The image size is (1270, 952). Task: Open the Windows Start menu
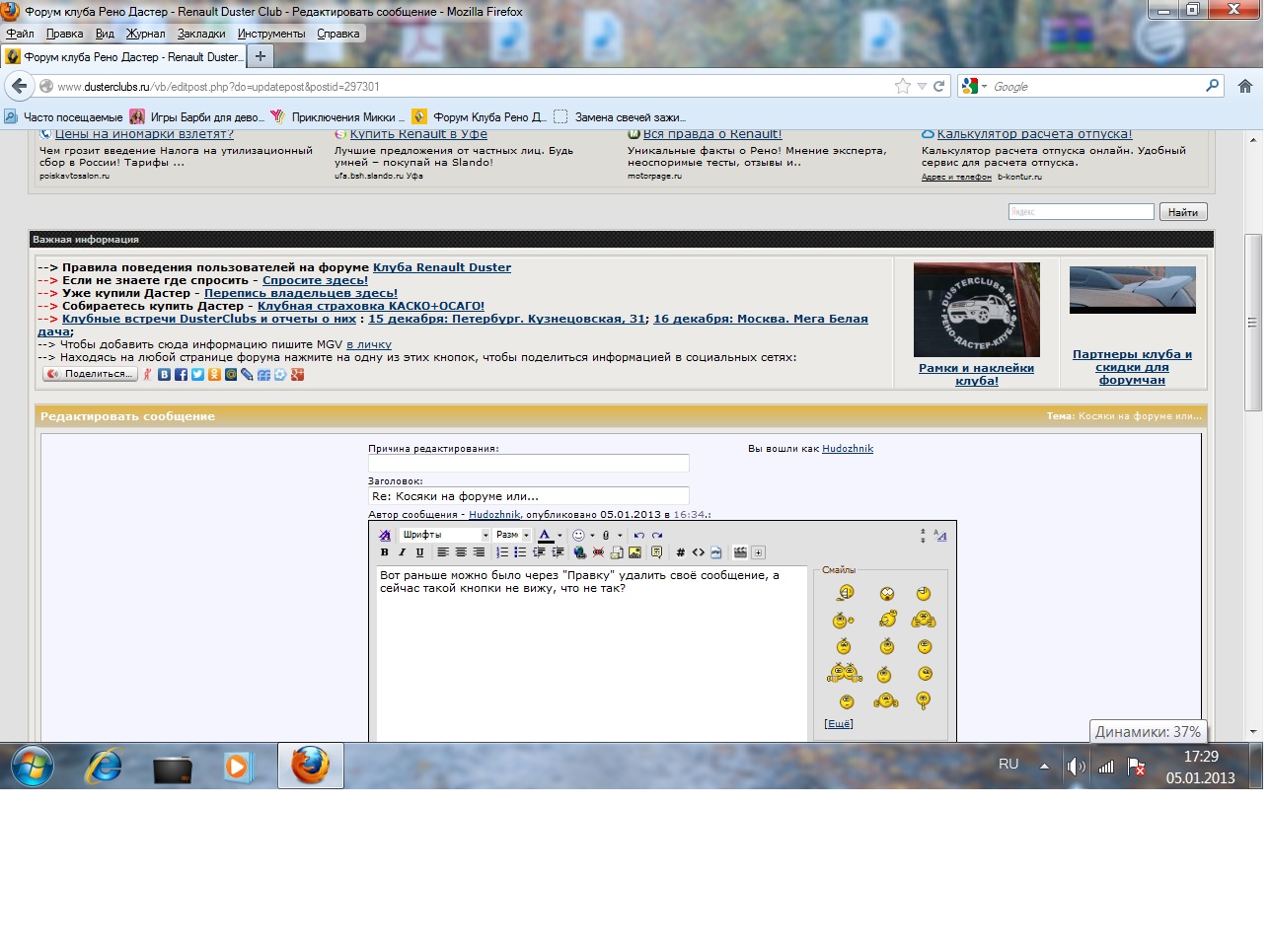coord(33,766)
